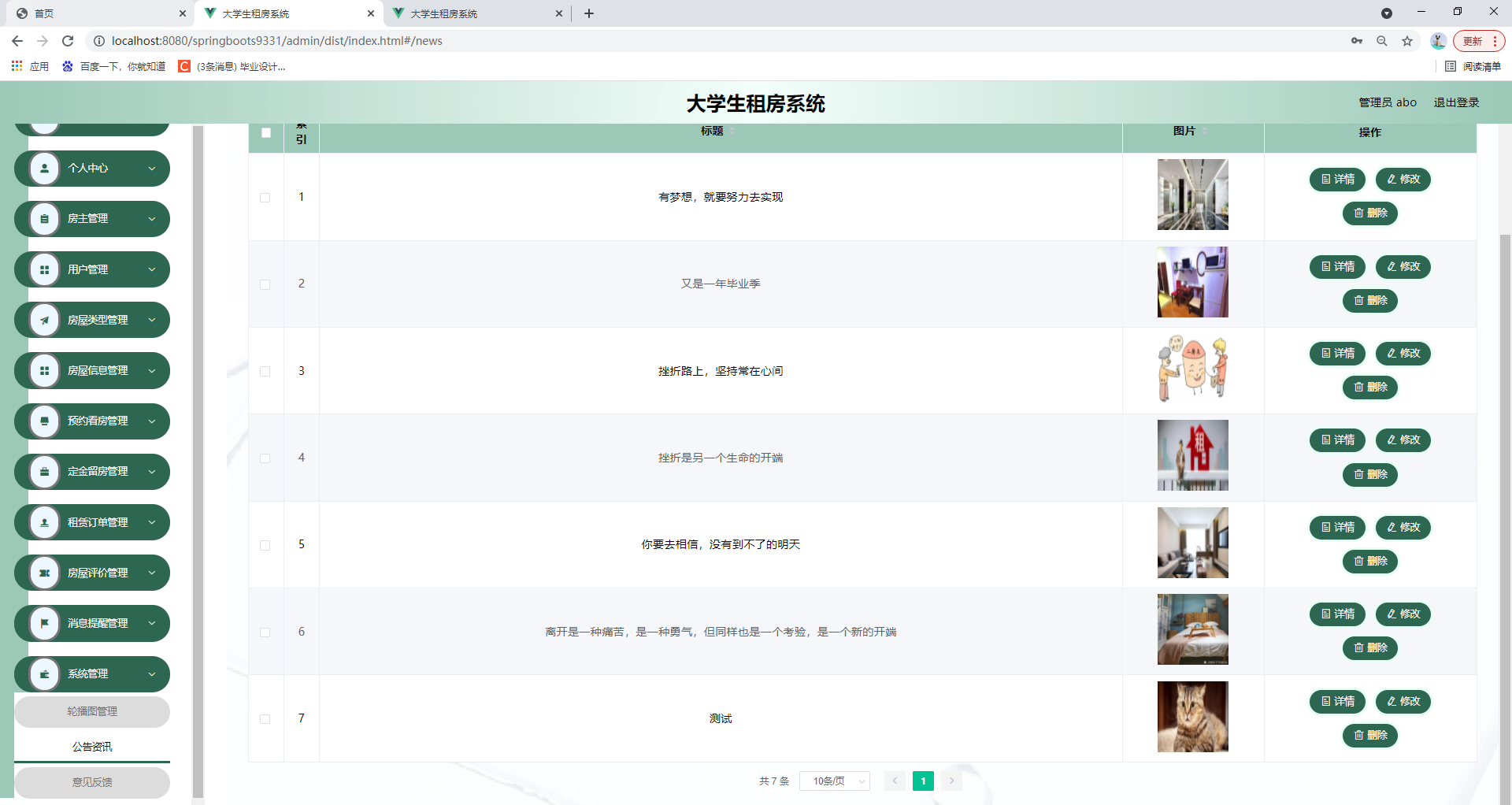The width and height of the screenshot is (1512, 805).
Task: Click 退出登录 in the header
Action: (1457, 102)
